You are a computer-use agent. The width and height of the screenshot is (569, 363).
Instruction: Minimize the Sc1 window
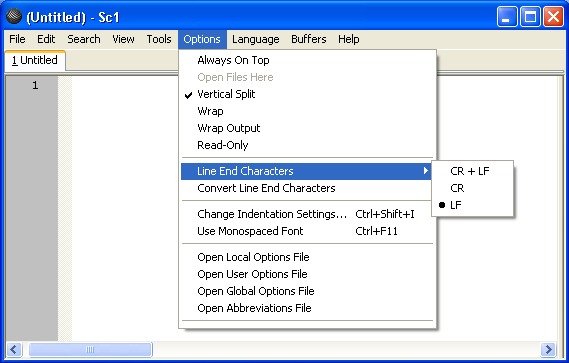pyautogui.click(x=507, y=17)
